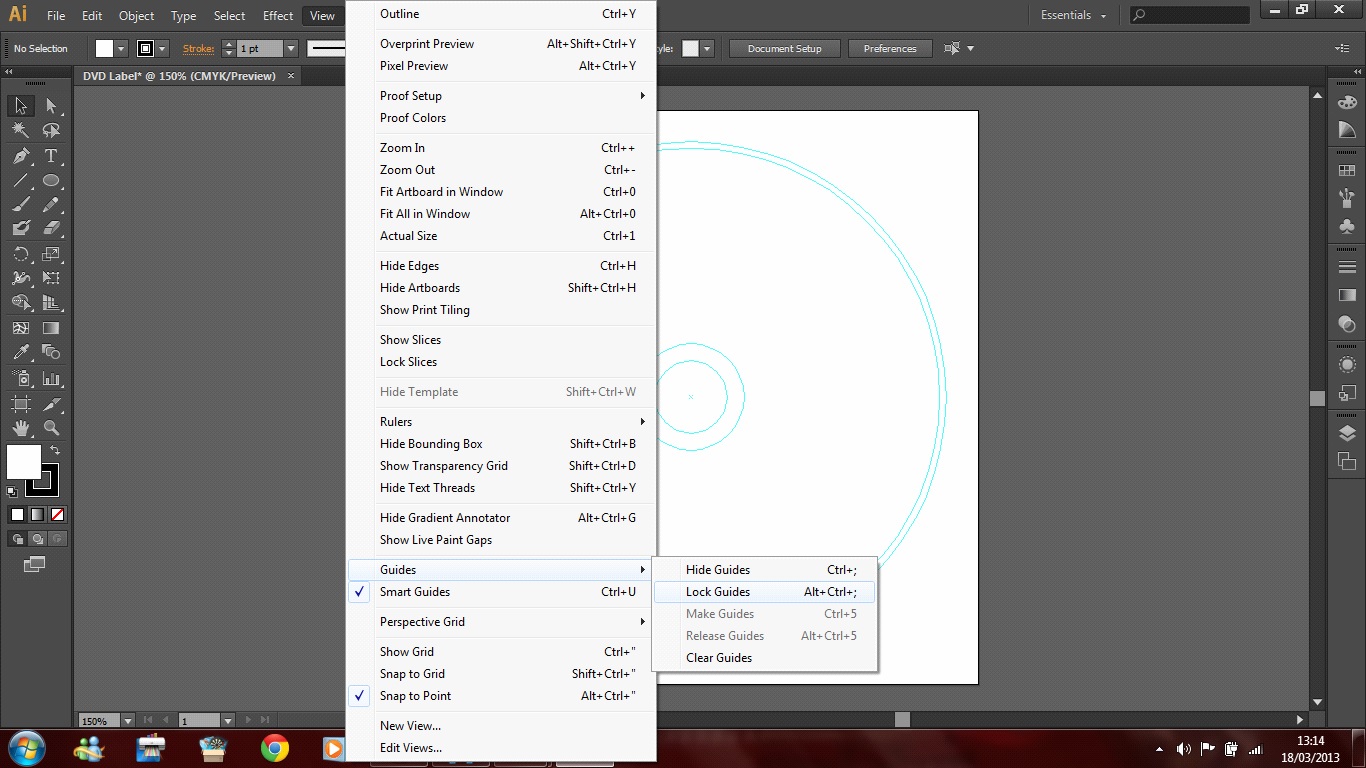The image size is (1366, 768).
Task: Select the Eyedropper tool
Action: (21, 352)
